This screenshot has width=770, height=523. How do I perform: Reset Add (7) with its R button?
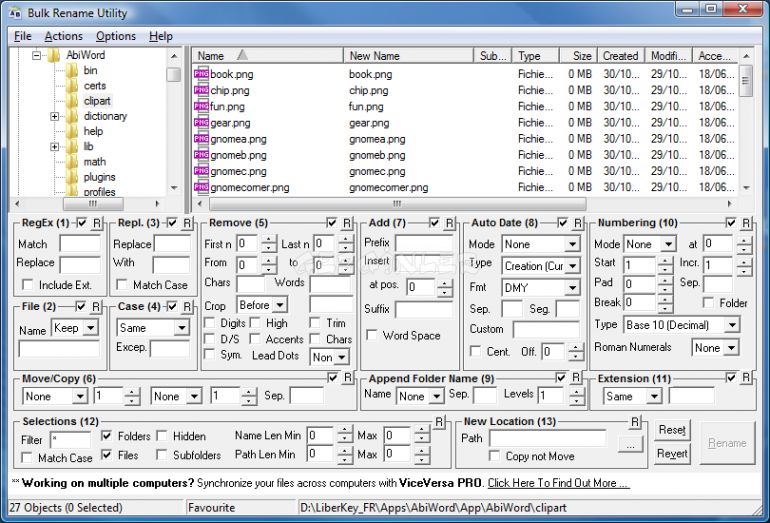449,223
